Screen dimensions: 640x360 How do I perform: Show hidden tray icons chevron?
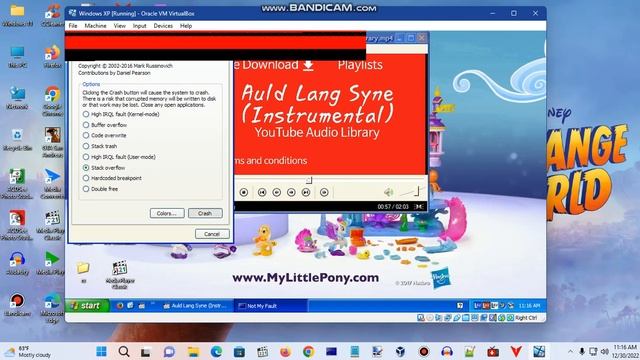pos(570,351)
